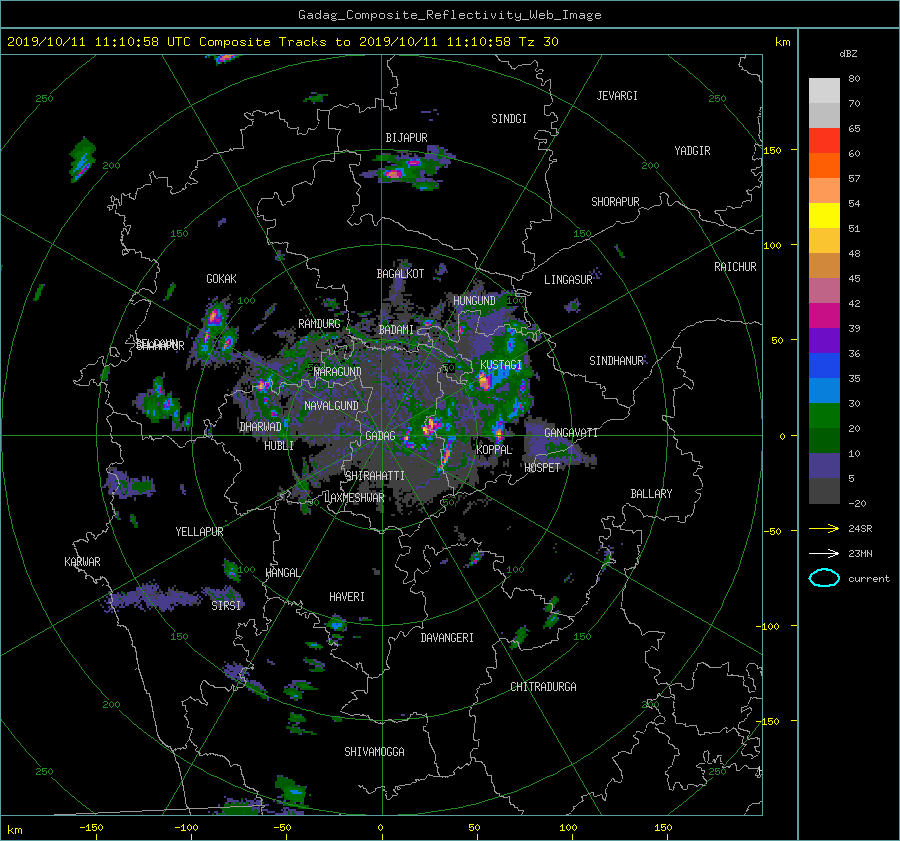Viewport: 900px width, 841px height.
Task: Click the red 65 dBZ legend swatch
Action: pos(824,141)
